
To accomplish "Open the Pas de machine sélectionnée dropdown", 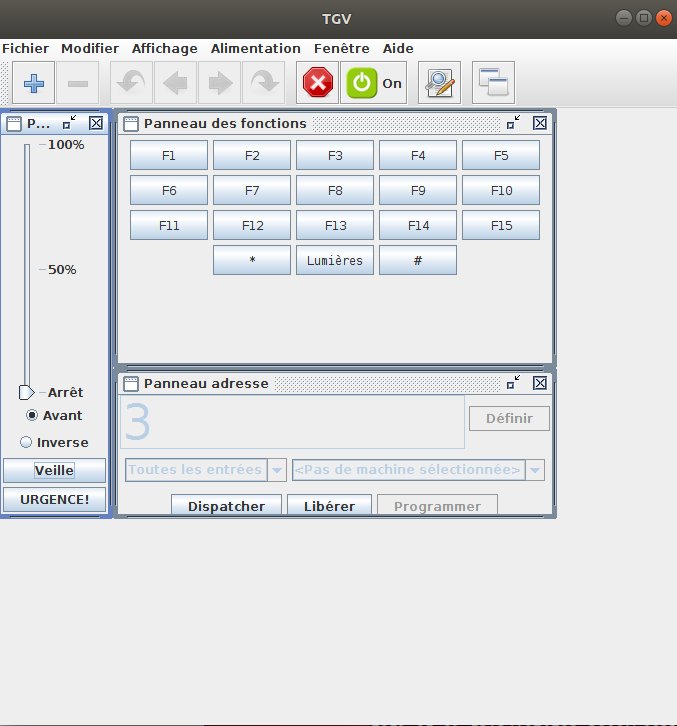I will coord(418,470).
